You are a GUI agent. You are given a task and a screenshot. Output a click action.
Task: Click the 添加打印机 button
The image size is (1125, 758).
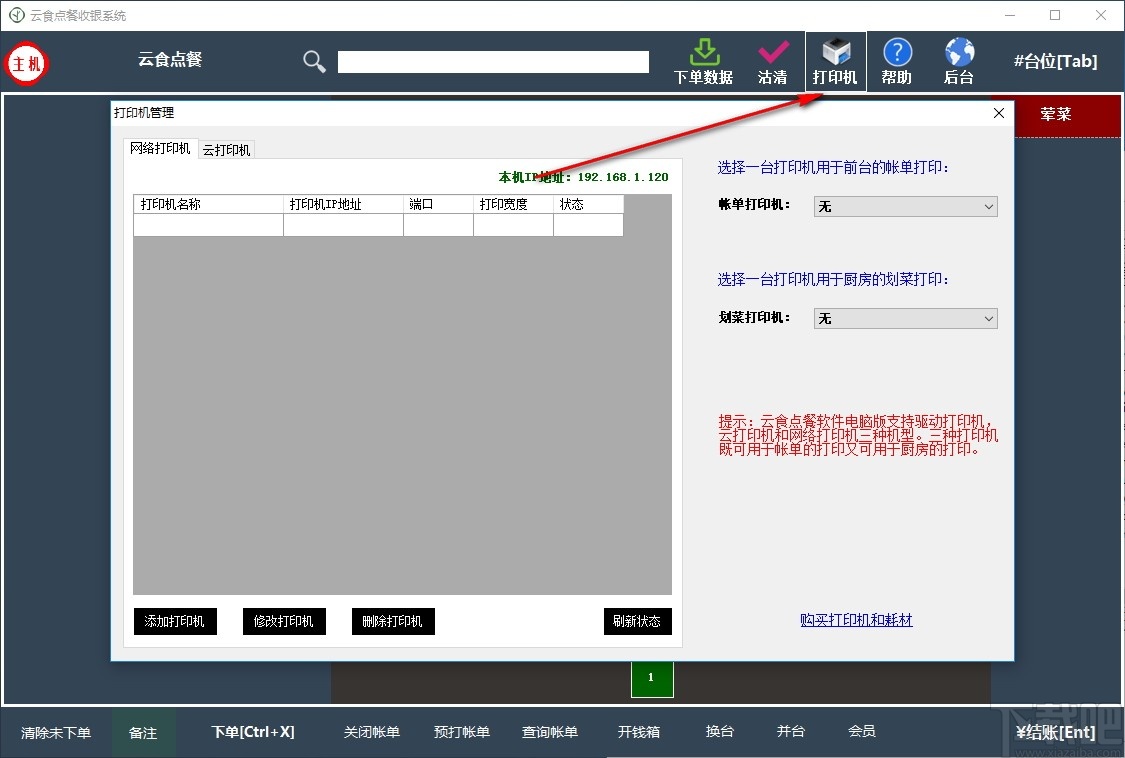click(x=174, y=621)
